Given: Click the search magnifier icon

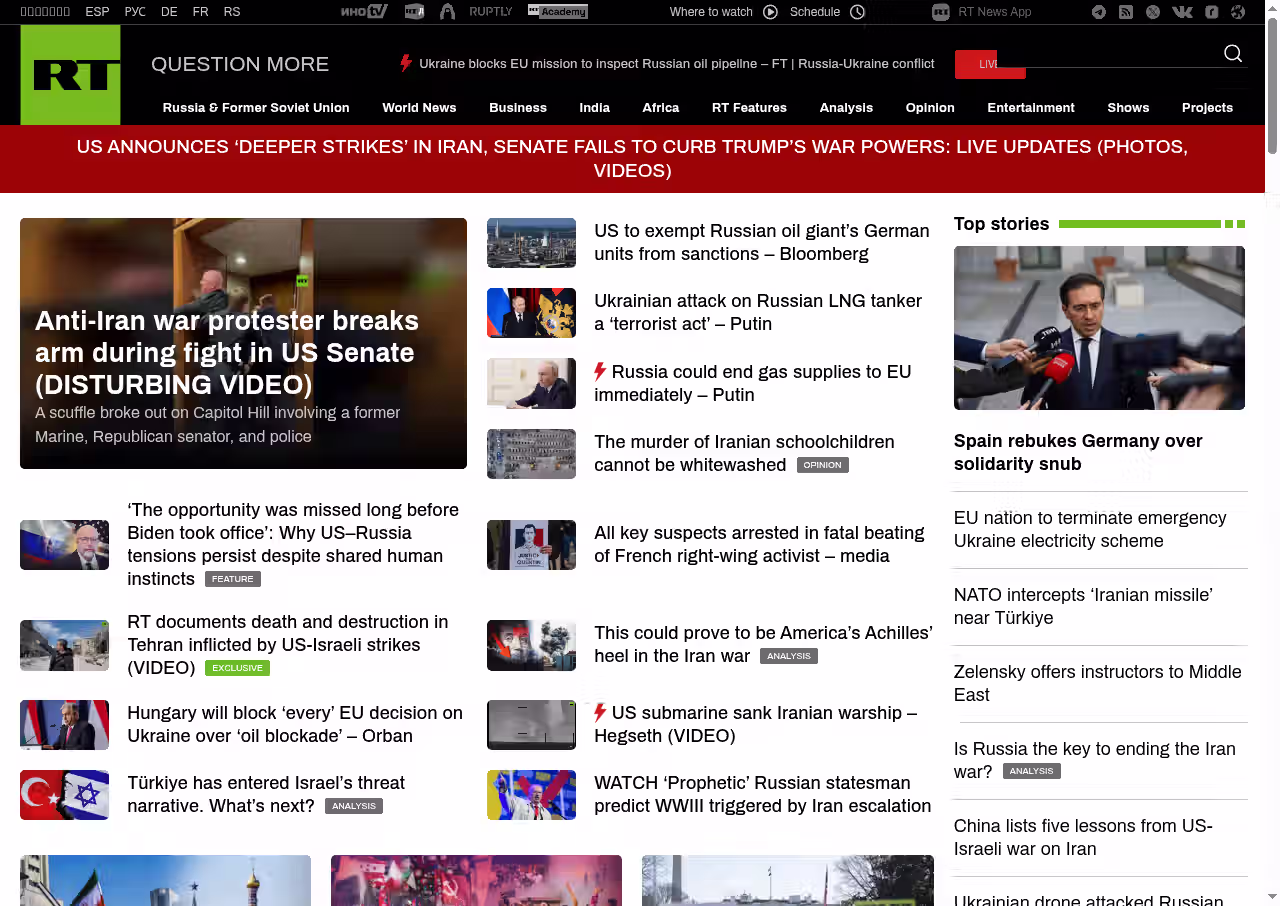Looking at the screenshot, I should pos(1233,54).
